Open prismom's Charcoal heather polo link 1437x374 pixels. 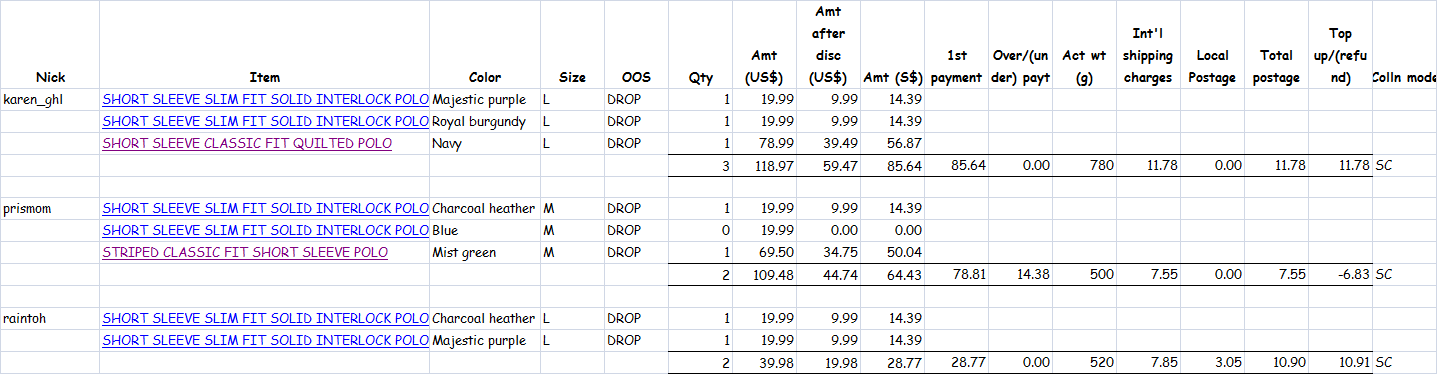[x=265, y=209]
